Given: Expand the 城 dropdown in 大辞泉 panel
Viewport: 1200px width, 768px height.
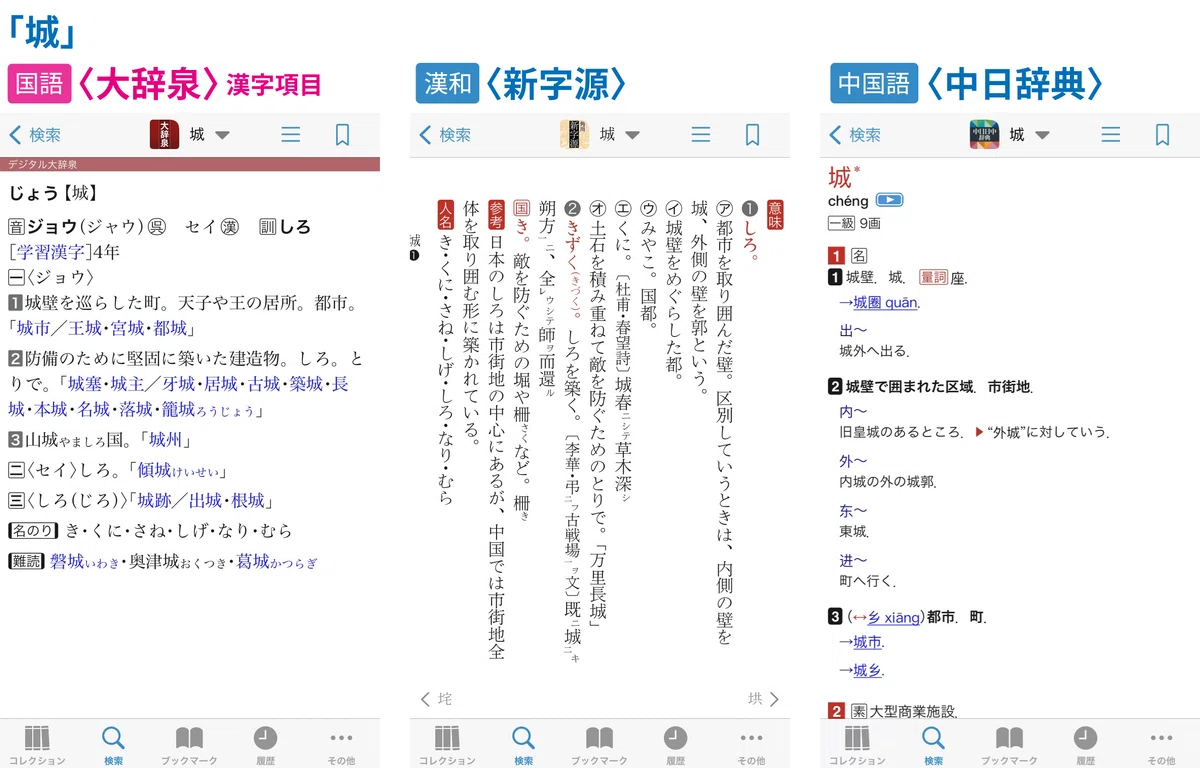Looking at the screenshot, I should coord(222,135).
